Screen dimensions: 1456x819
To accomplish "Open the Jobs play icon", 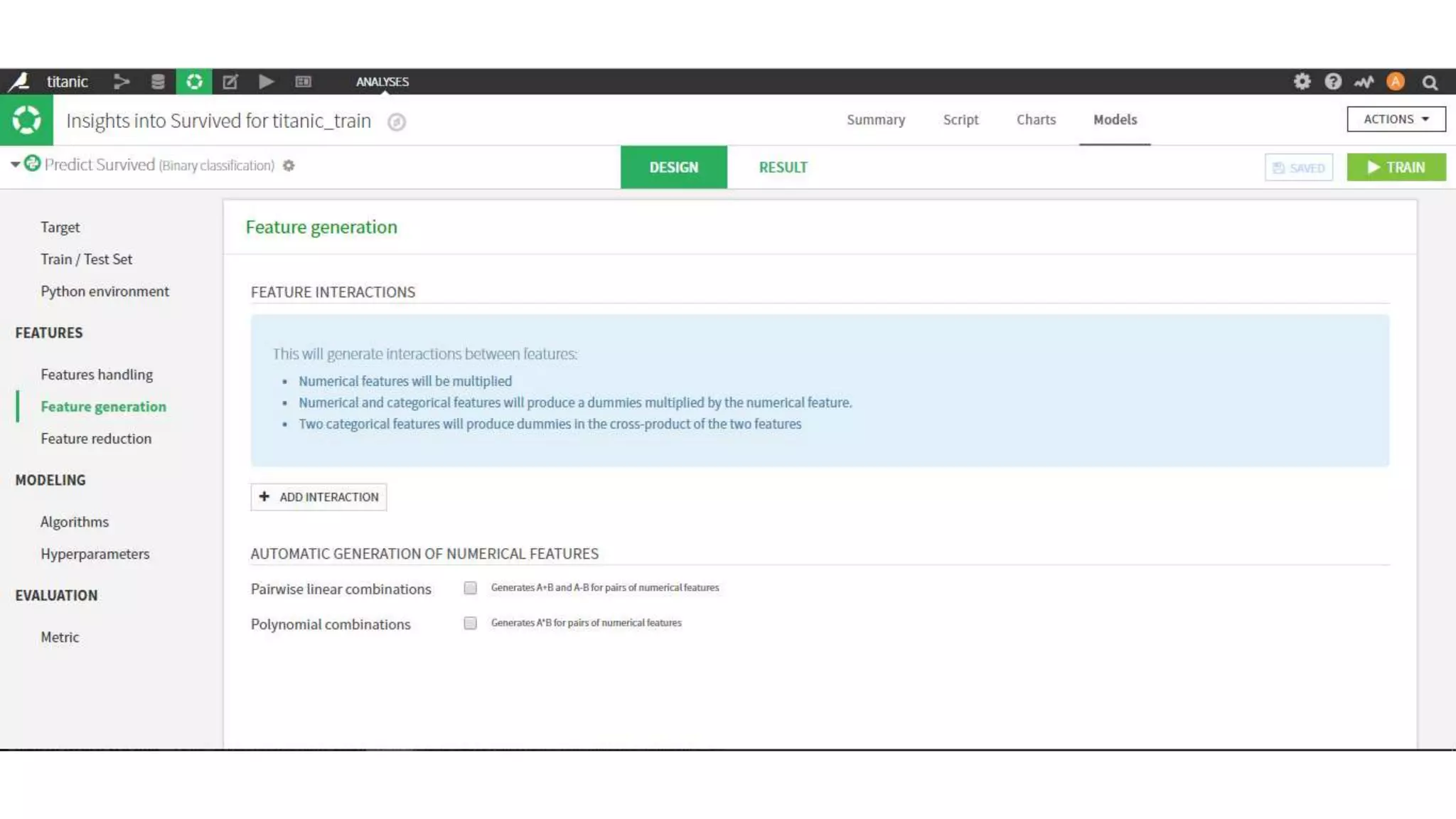I will [x=267, y=82].
